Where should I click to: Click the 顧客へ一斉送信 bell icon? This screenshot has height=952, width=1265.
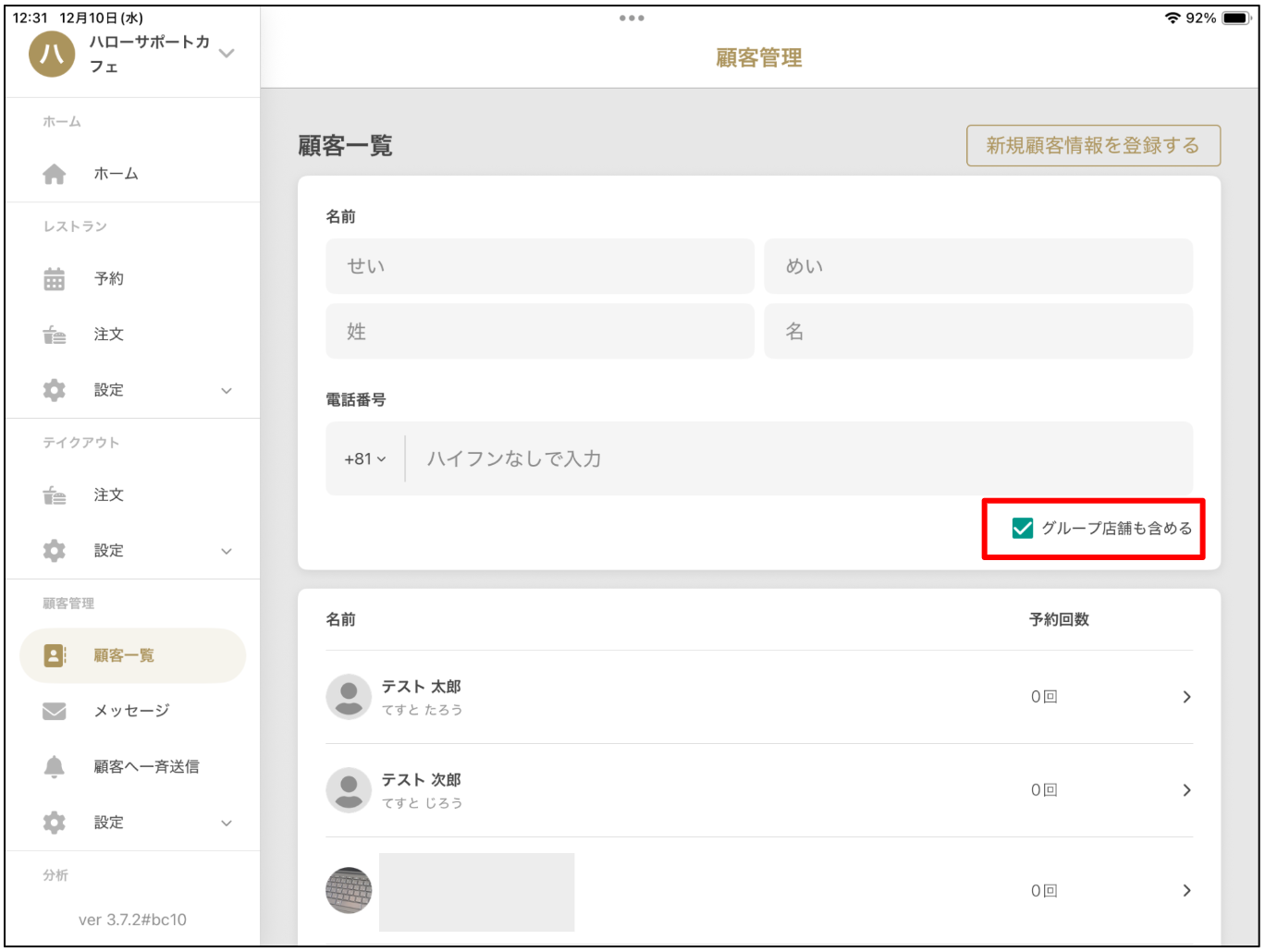point(54,766)
